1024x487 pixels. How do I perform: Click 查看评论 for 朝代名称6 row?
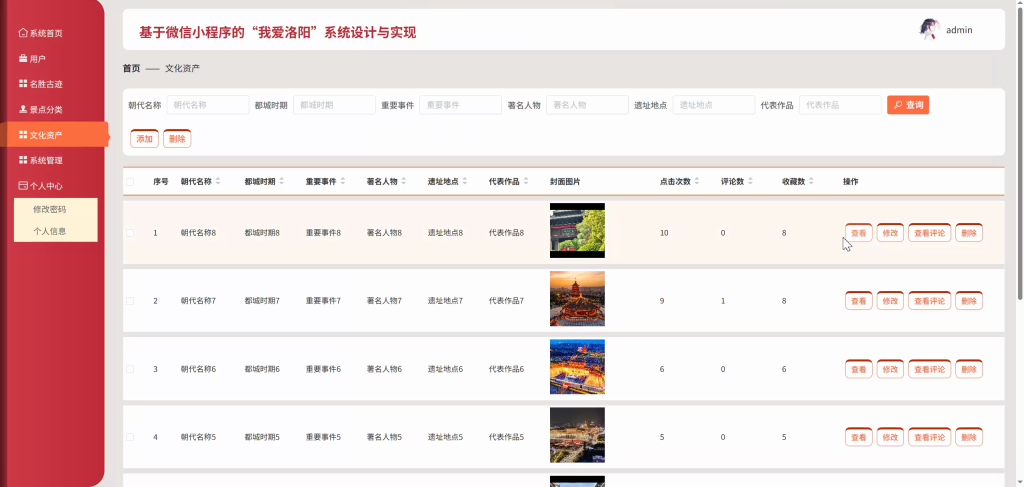[x=929, y=369]
